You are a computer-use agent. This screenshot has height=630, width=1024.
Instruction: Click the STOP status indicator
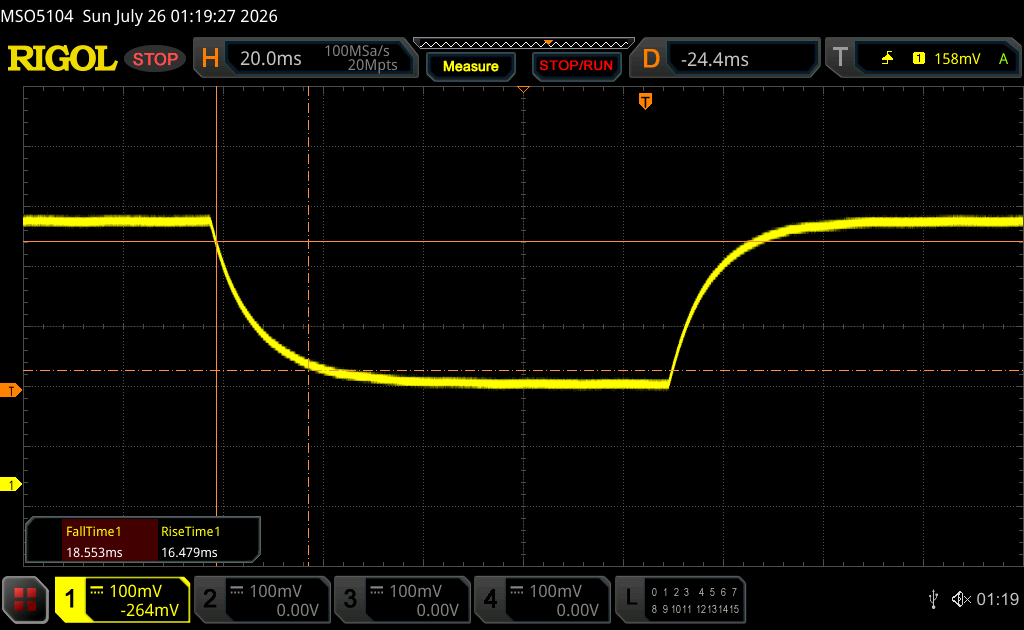pos(155,59)
